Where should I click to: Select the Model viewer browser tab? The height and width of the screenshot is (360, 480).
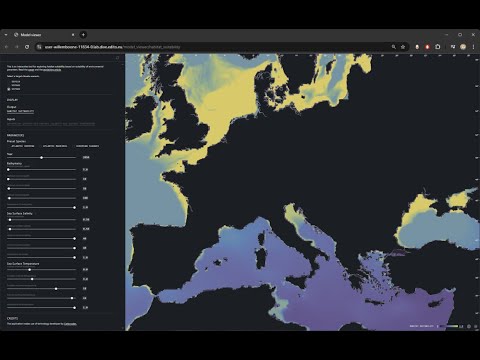(43, 35)
